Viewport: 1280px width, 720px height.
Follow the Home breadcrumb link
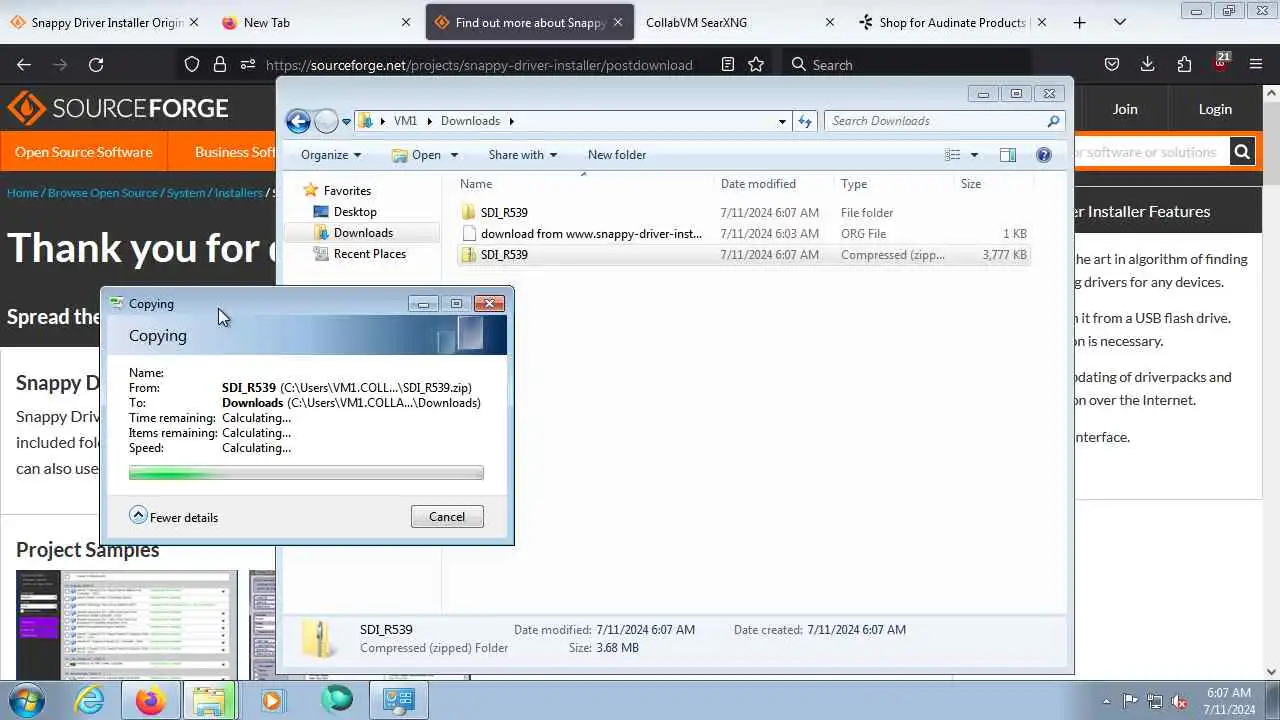pyautogui.click(x=23, y=192)
